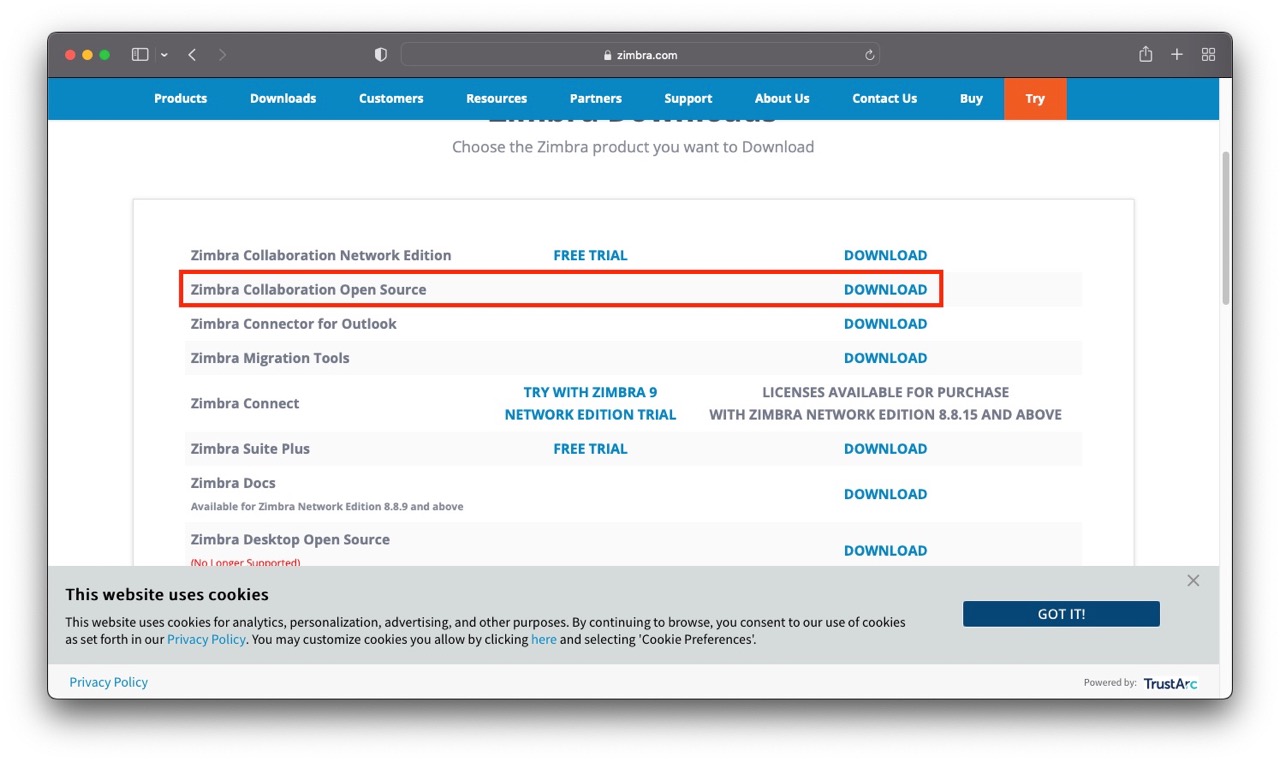1280x762 pixels.
Task: Reload the page with refresh icon
Action: pyautogui.click(x=870, y=55)
